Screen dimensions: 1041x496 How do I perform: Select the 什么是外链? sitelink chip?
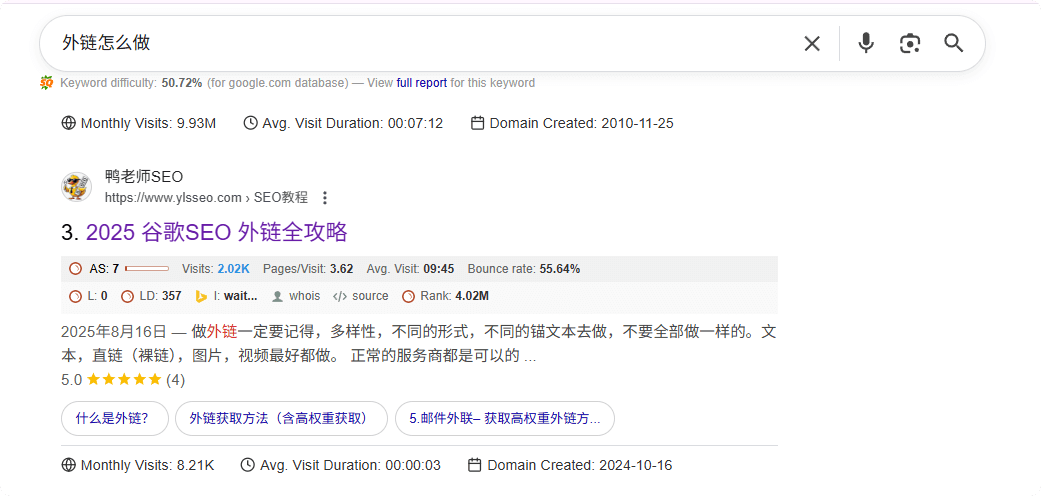[115, 418]
